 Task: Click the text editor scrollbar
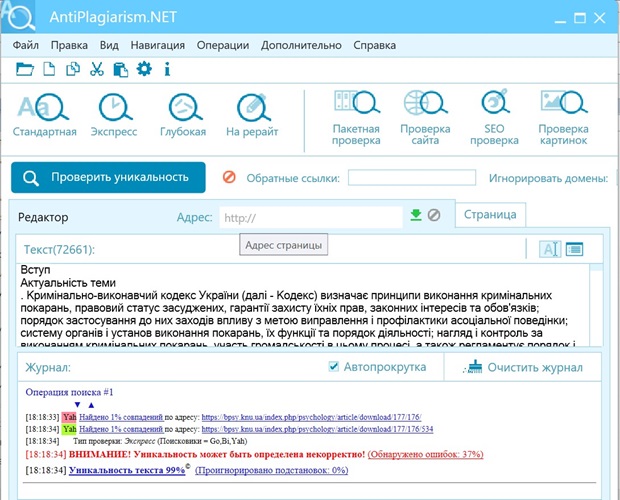596,305
